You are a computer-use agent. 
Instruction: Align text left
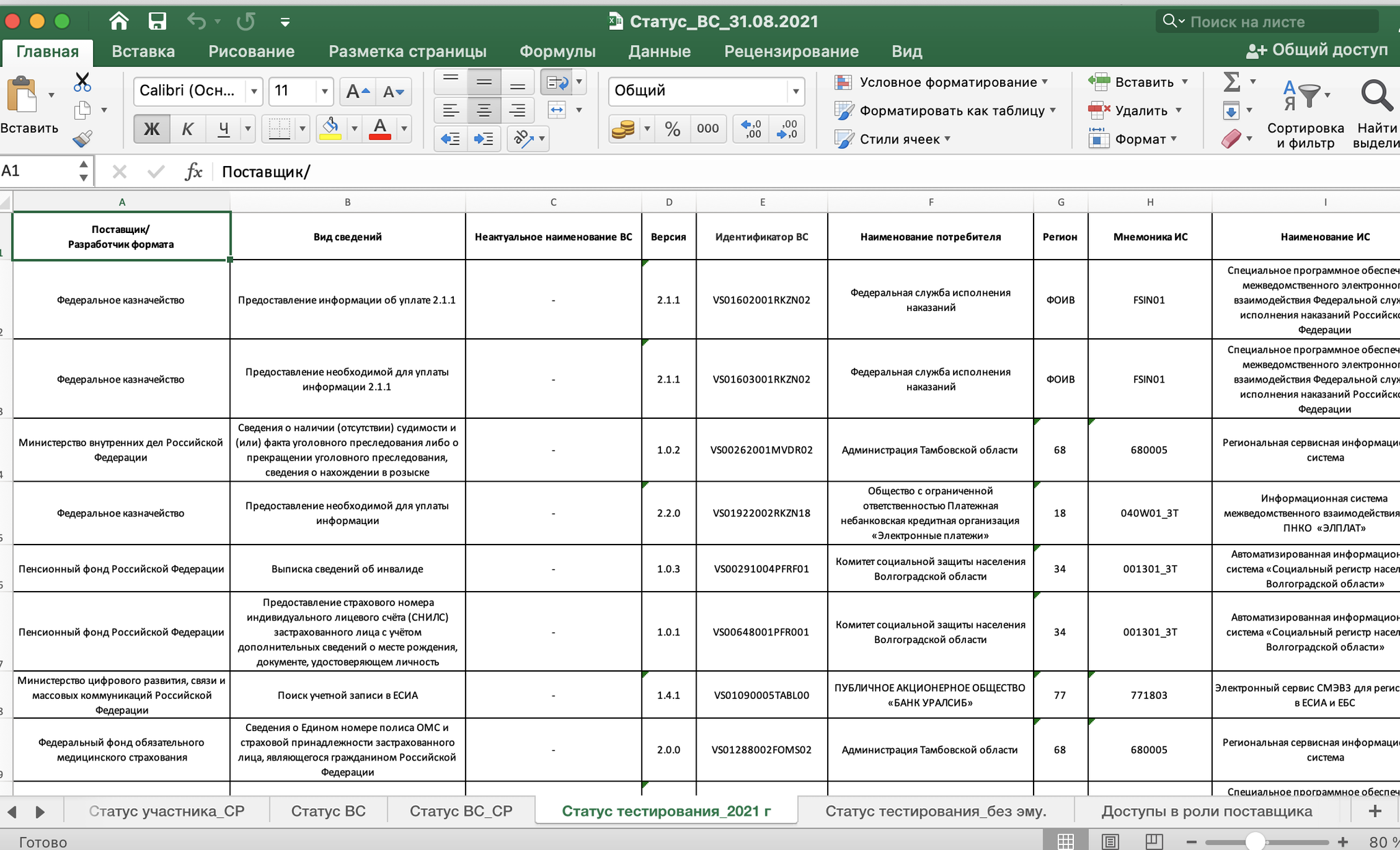450,110
